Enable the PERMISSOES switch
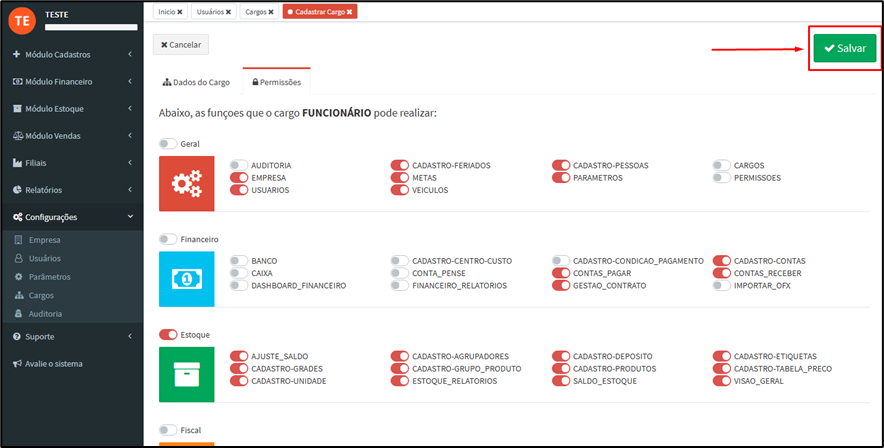This screenshot has width=884, height=448. tap(722, 178)
